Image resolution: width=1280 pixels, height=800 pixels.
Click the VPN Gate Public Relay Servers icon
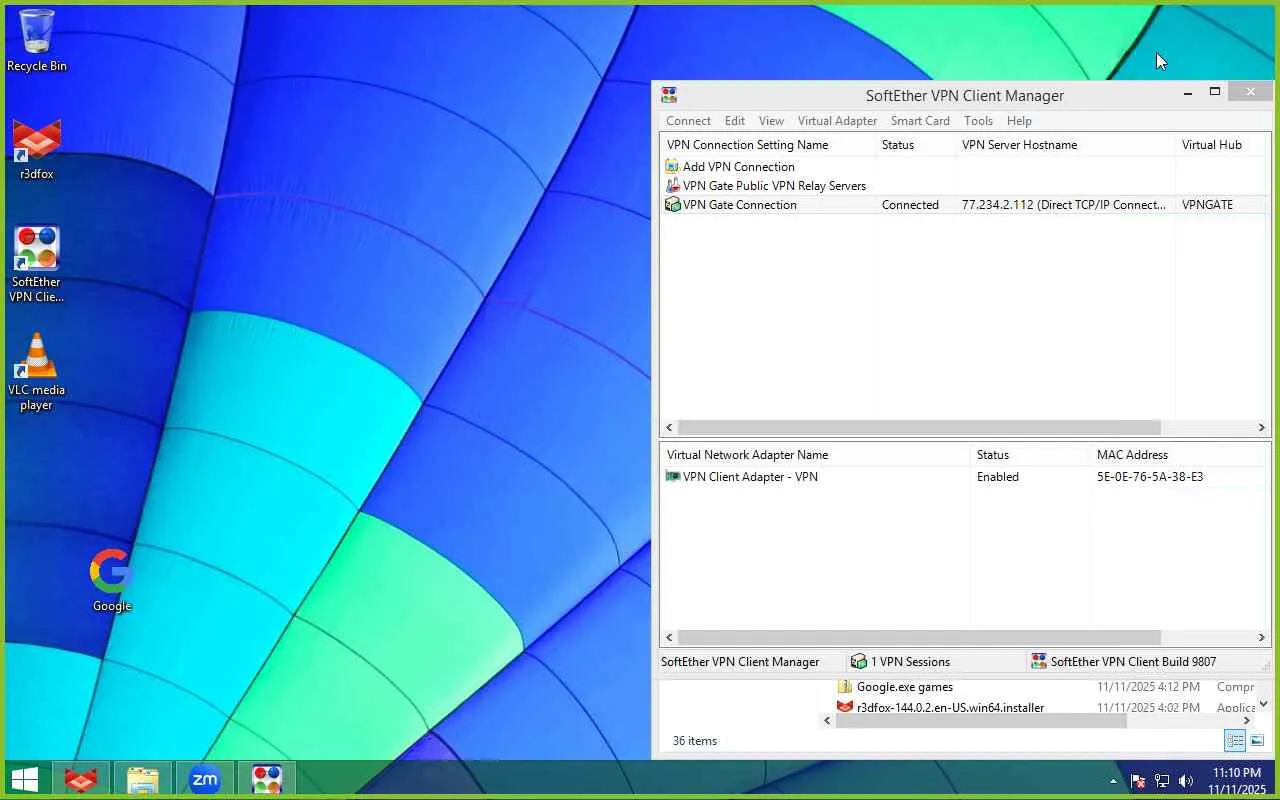click(x=672, y=186)
